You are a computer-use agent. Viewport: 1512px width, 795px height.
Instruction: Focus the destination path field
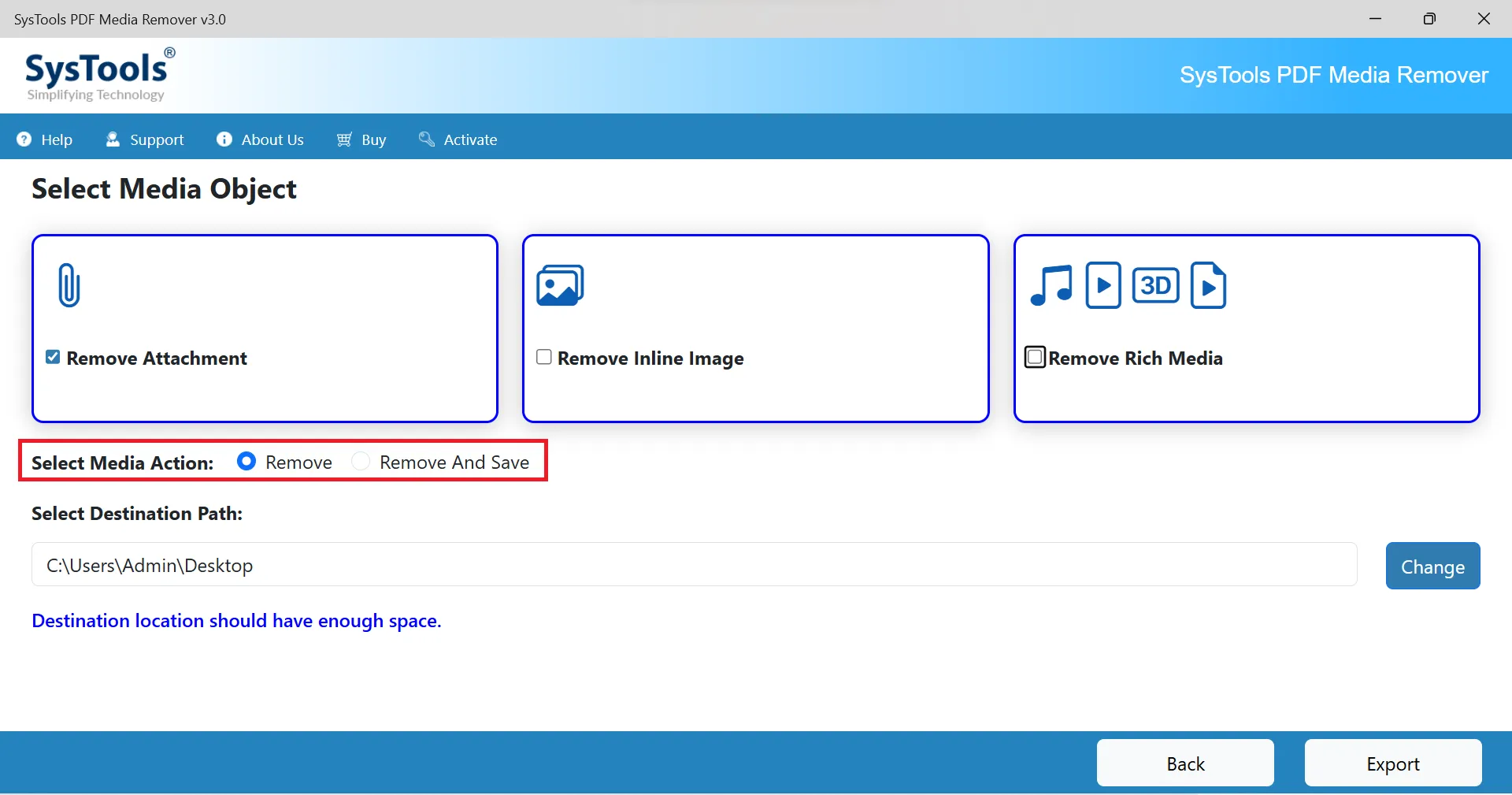695,564
